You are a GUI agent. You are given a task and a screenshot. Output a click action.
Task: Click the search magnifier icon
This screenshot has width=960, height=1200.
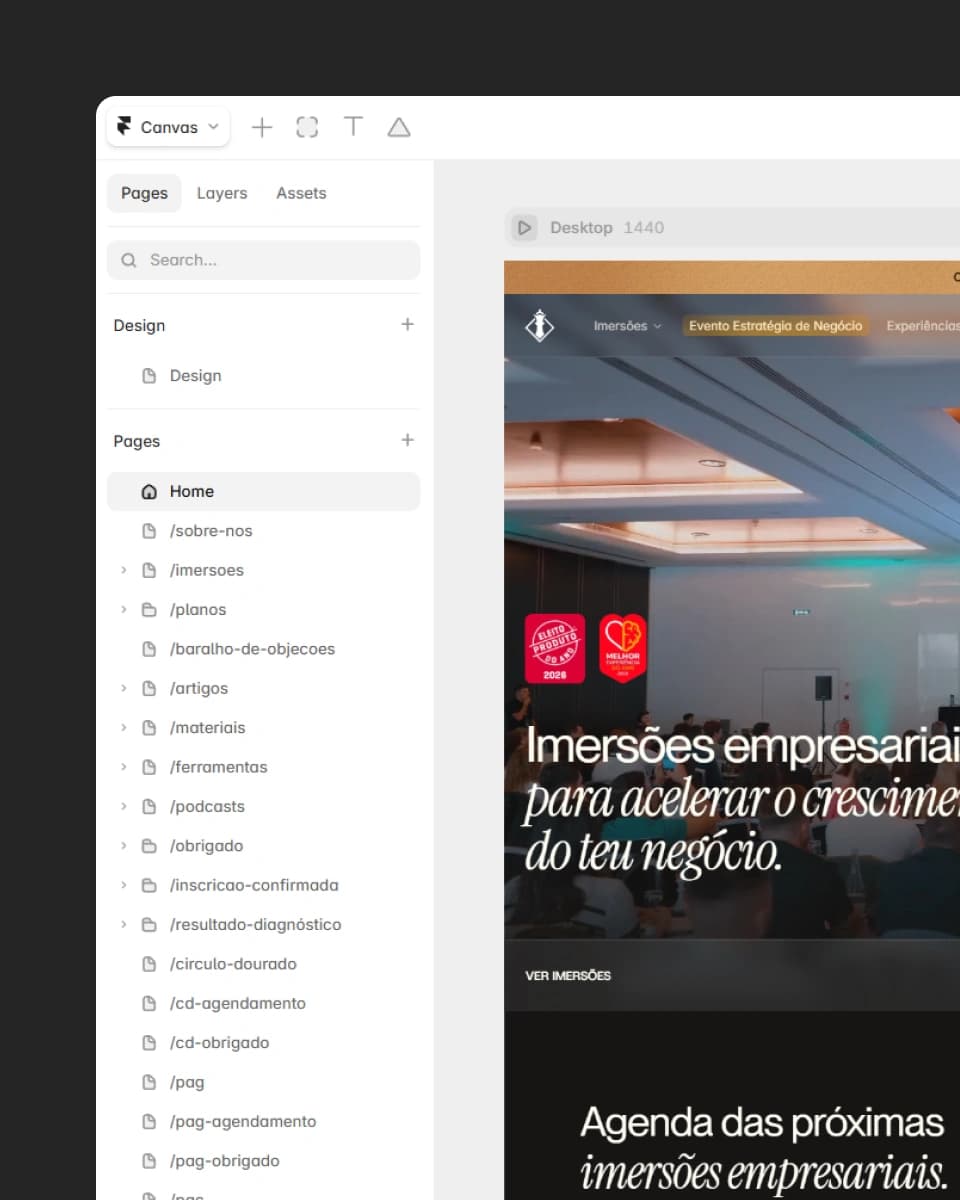[x=129, y=260]
